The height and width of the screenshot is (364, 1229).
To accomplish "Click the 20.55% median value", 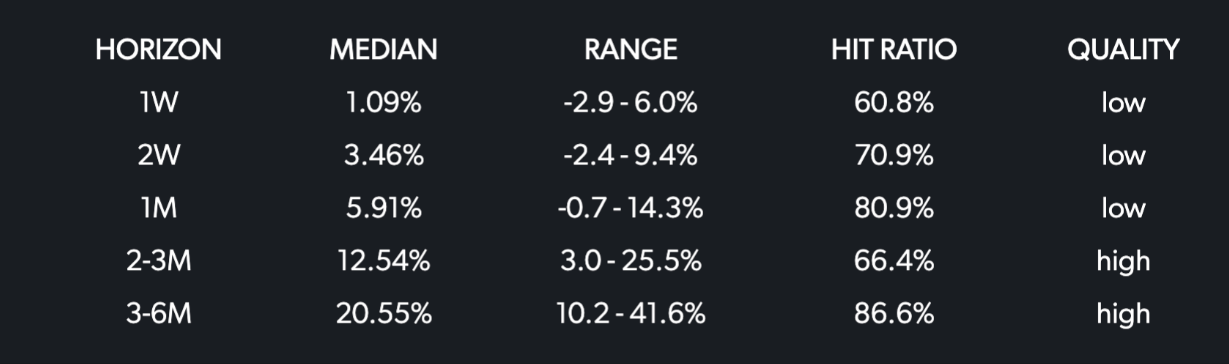I will tap(384, 314).
